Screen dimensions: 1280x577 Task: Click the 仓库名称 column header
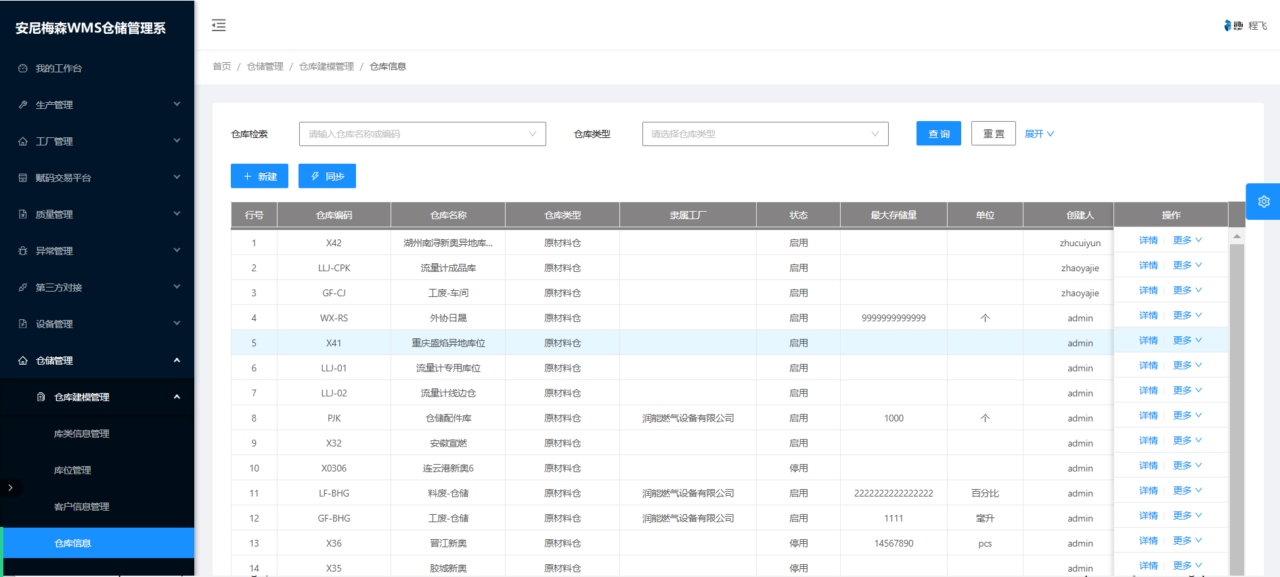(x=448, y=215)
